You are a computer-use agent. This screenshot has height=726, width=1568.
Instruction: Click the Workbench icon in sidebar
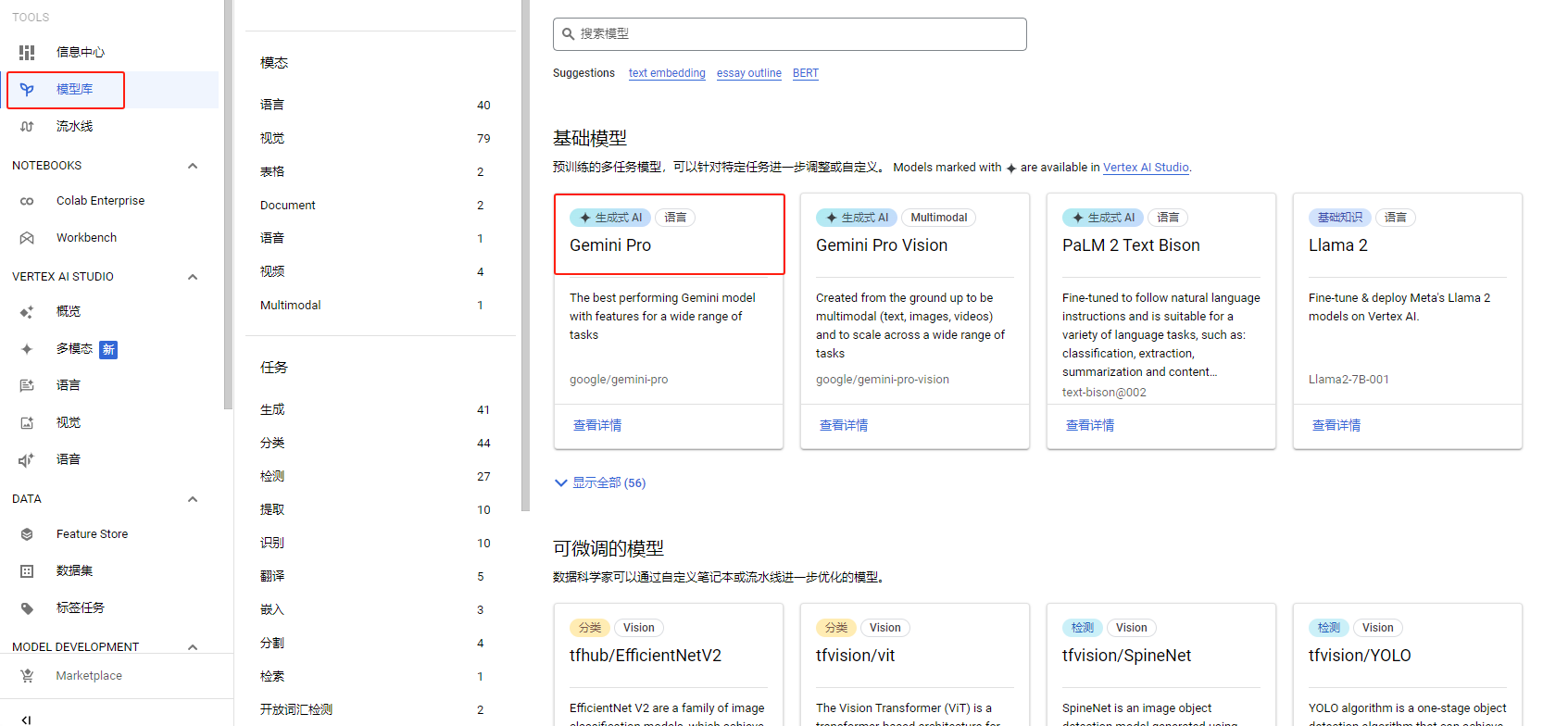click(27, 238)
